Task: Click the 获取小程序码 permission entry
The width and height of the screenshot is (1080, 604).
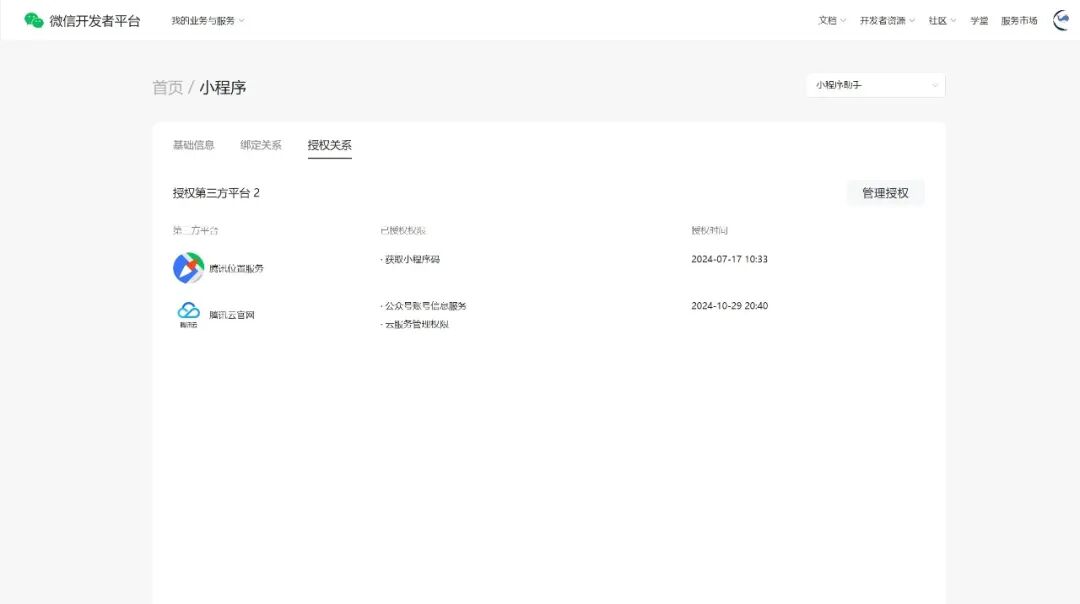Action: coord(410,259)
